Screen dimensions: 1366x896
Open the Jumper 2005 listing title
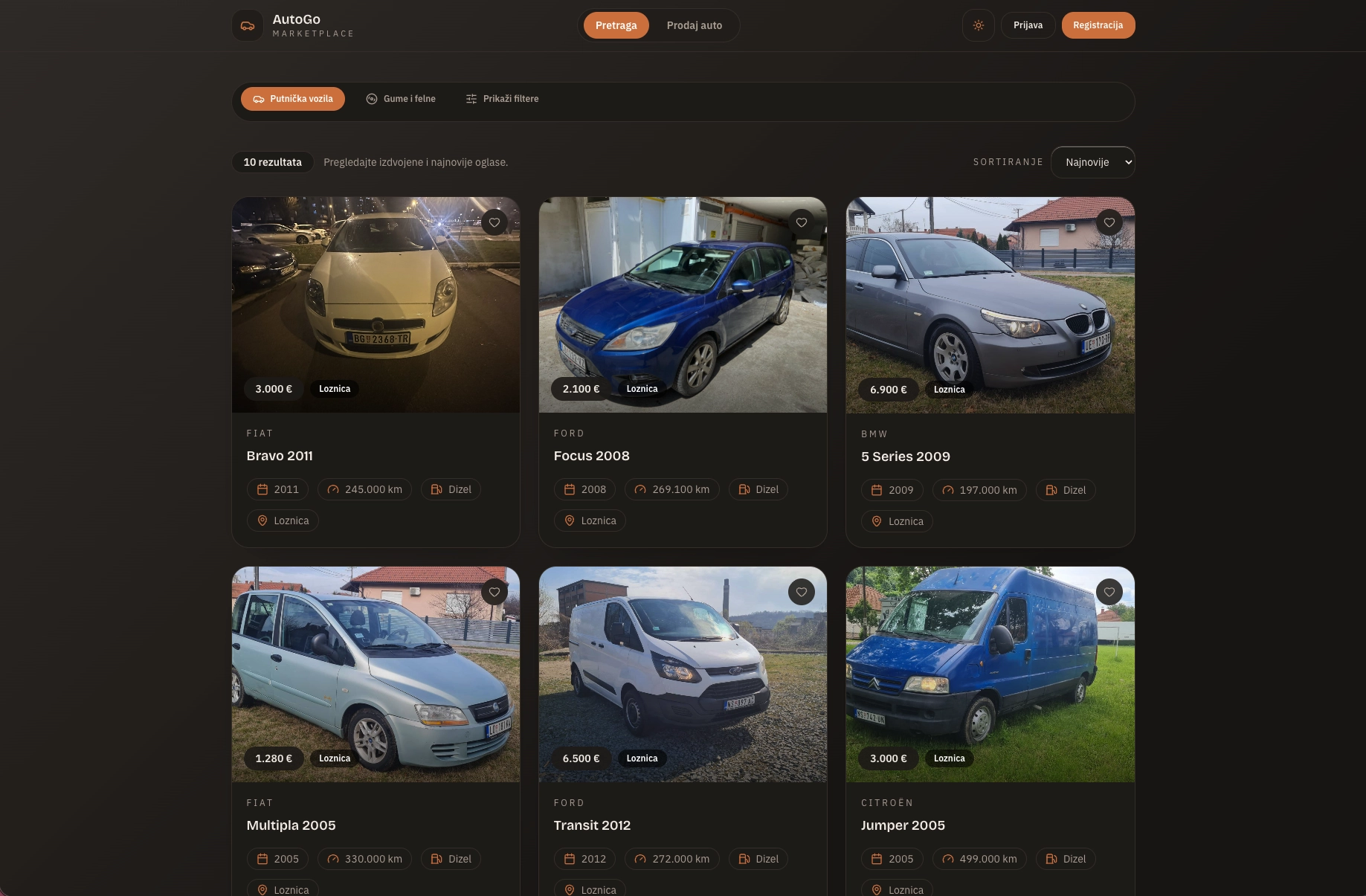tap(903, 825)
